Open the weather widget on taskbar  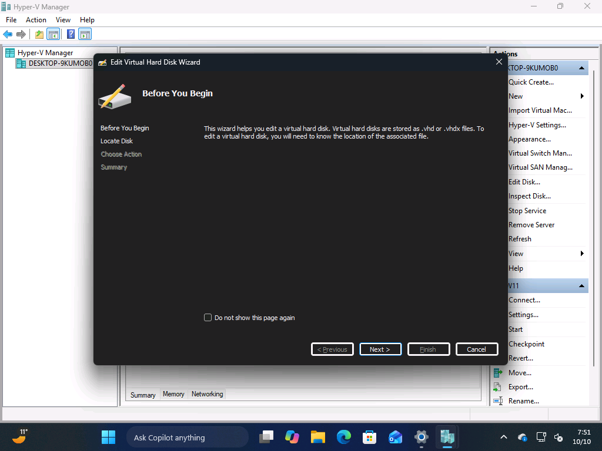(20, 436)
